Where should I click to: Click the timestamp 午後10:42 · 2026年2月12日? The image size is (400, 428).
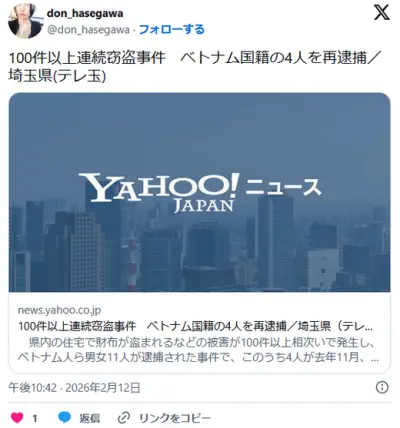point(74,388)
